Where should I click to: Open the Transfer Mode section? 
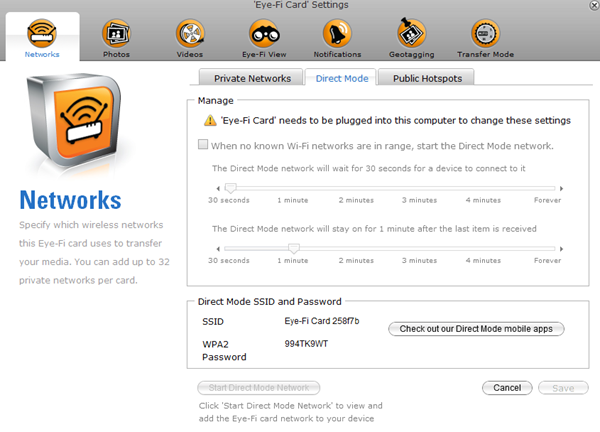tap(485, 38)
